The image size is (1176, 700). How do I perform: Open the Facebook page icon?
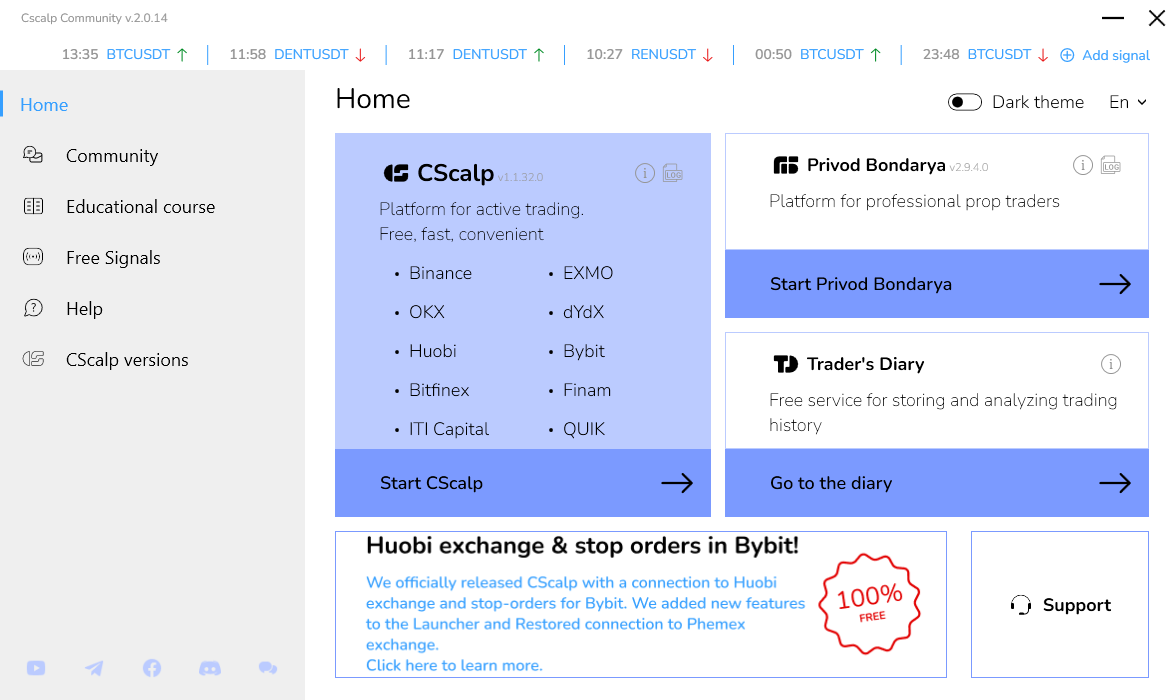point(152,668)
